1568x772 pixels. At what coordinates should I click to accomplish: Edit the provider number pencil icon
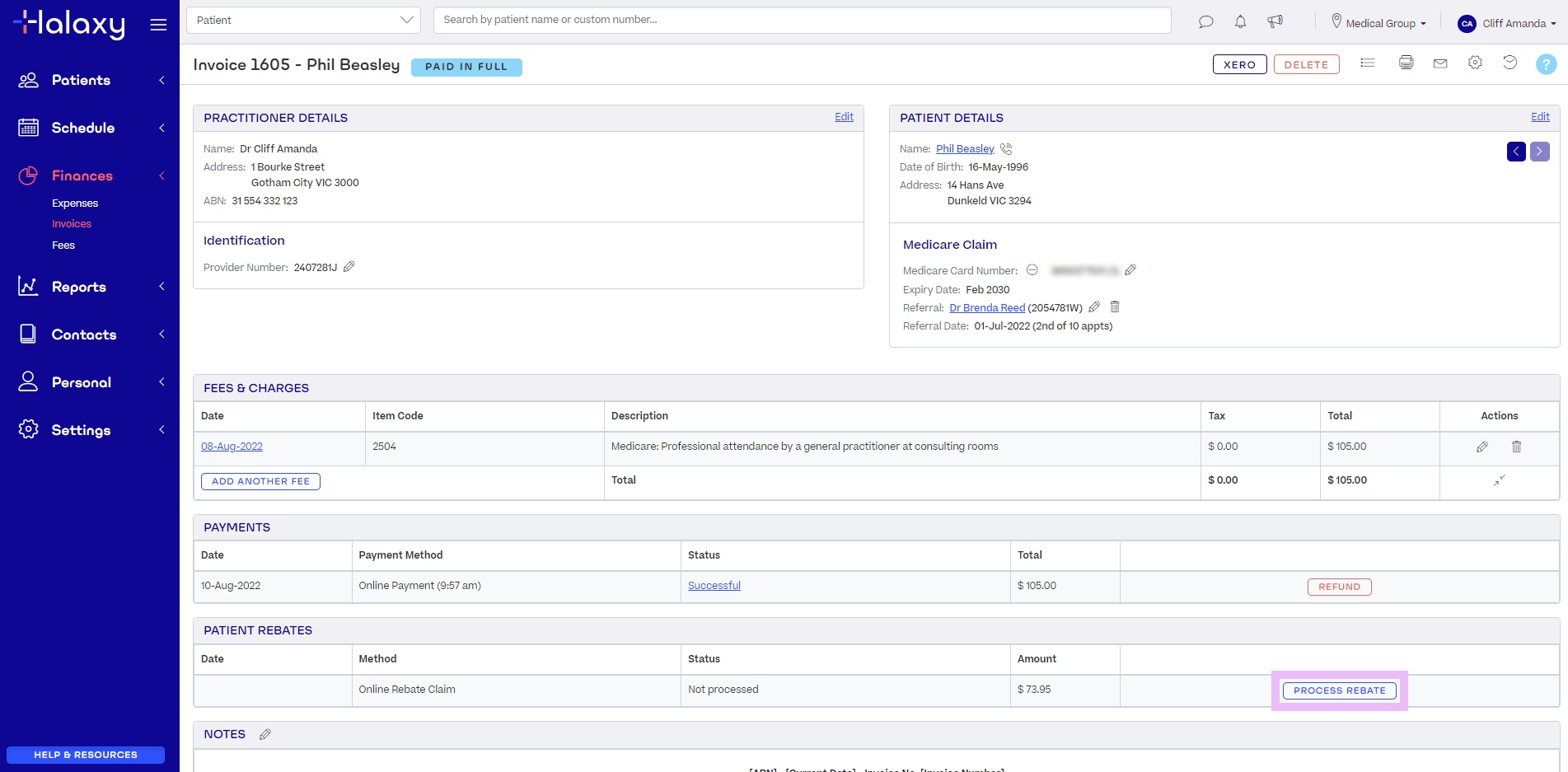[349, 267]
